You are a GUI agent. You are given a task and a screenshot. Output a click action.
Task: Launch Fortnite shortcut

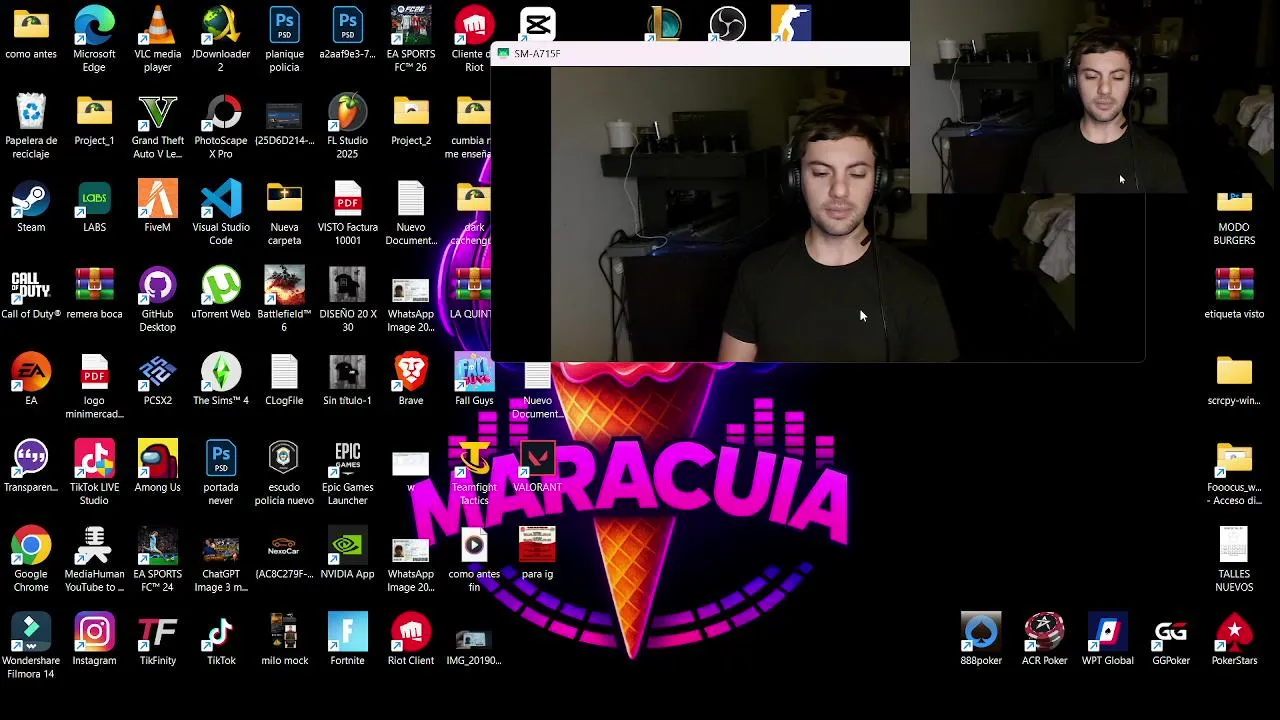pyautogui.click(x=348, y=640)
